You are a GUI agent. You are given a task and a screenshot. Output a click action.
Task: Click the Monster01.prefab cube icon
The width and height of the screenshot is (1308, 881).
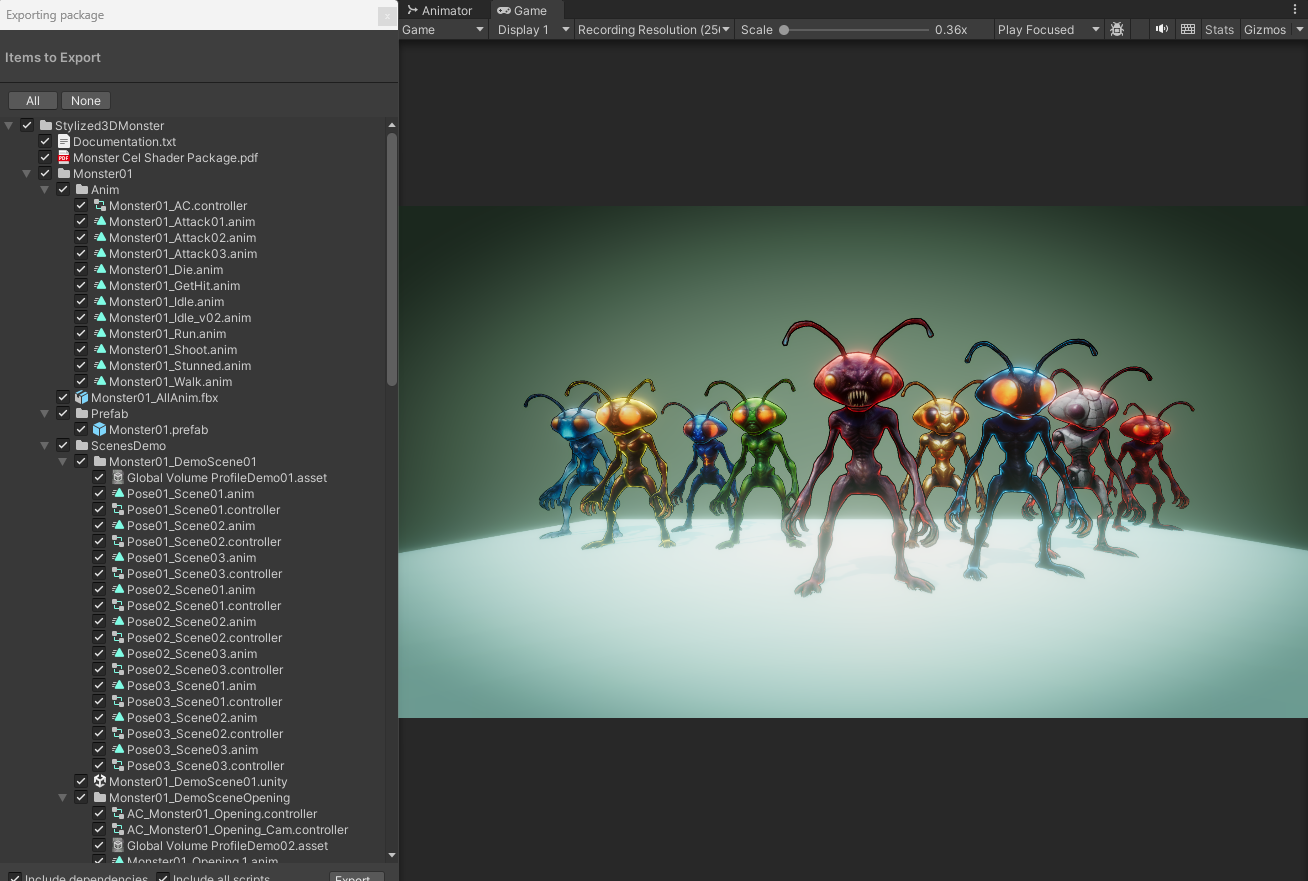(x=100, y=430)
